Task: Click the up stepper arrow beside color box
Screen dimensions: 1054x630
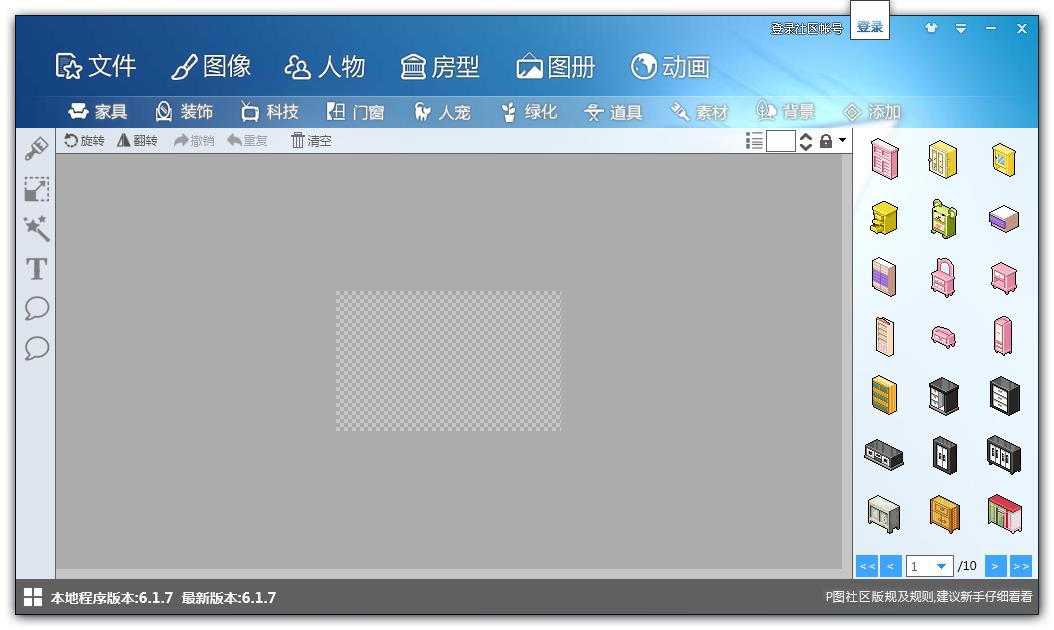Action: tap(804, 136)
